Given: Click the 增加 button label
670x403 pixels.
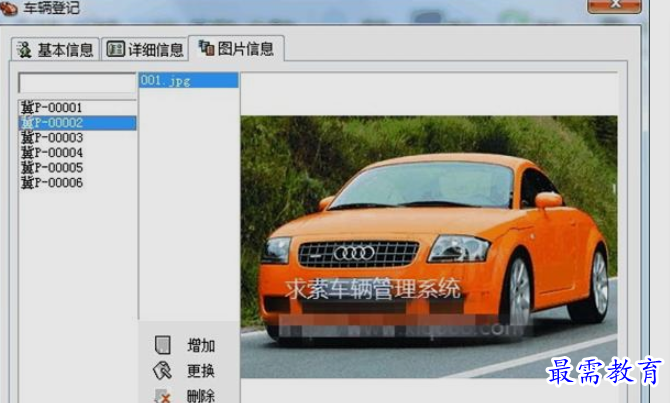Looking at the screenshot, I should coord(201,345).
